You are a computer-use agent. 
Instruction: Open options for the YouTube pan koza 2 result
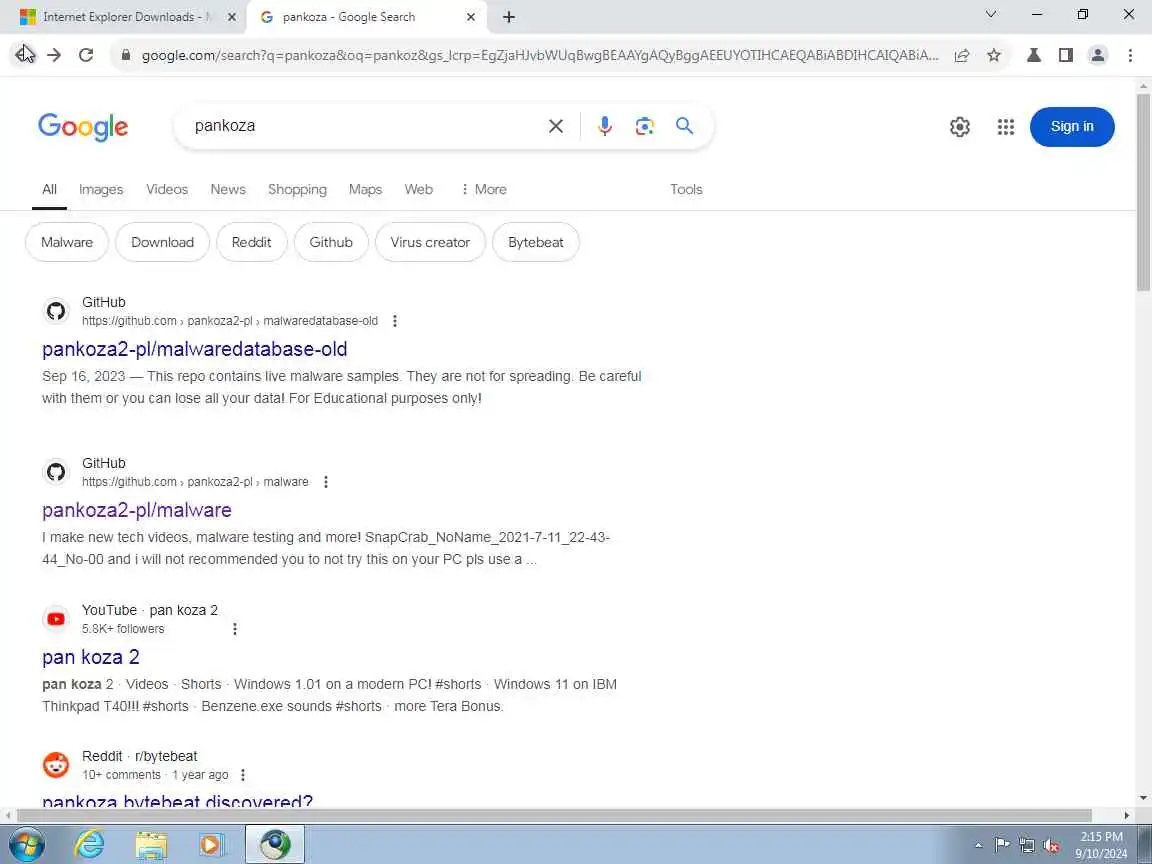point(234,629)
